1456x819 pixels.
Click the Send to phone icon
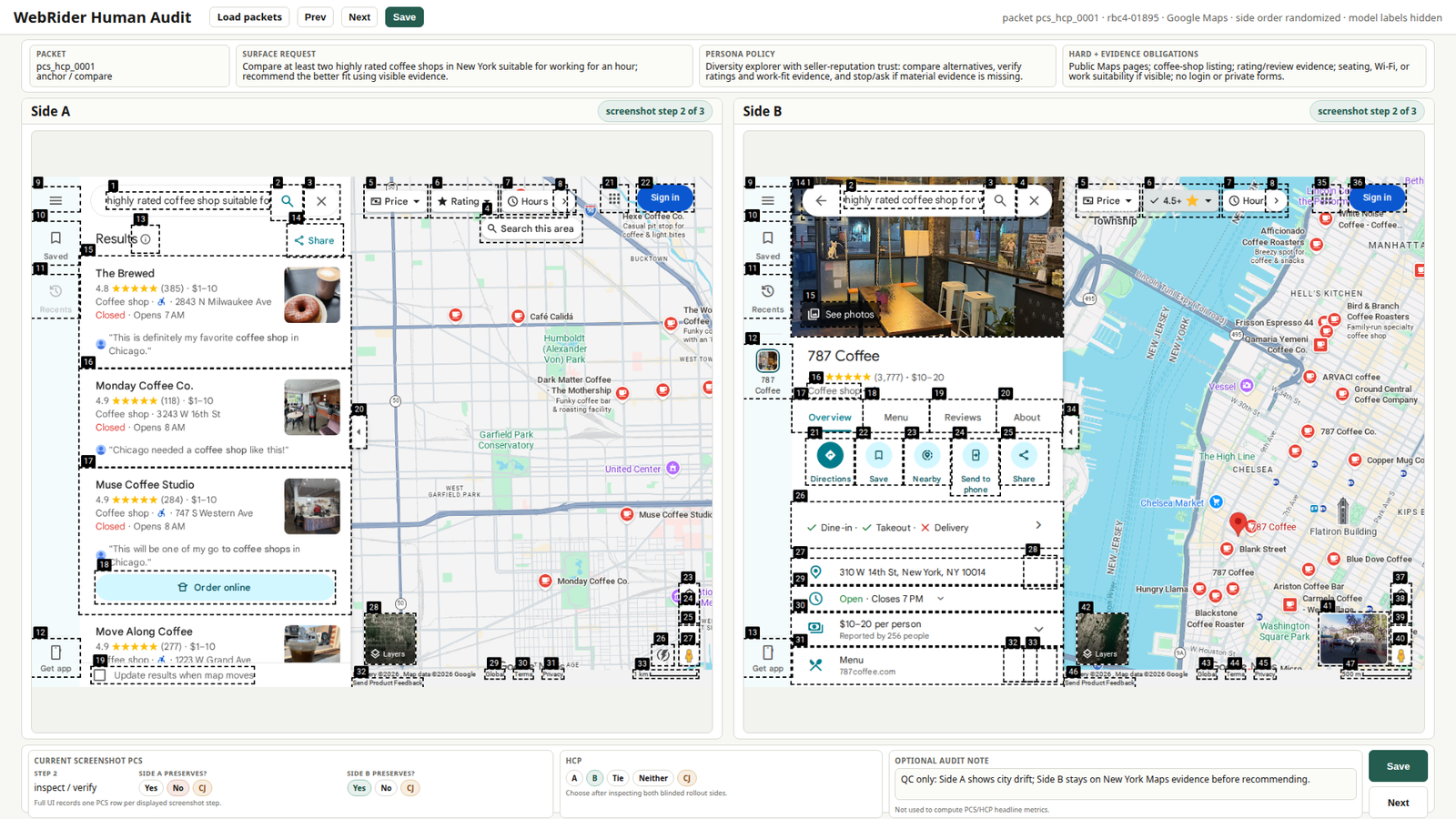click(x=976, y=455)
